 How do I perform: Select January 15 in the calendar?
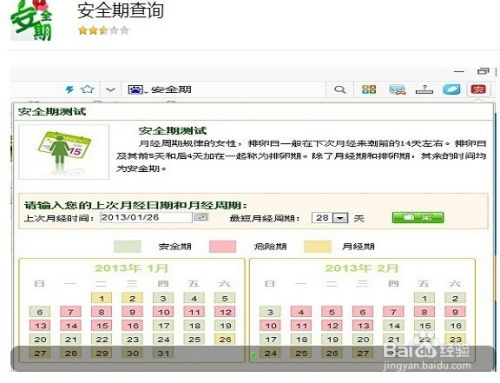coord(102,325)
